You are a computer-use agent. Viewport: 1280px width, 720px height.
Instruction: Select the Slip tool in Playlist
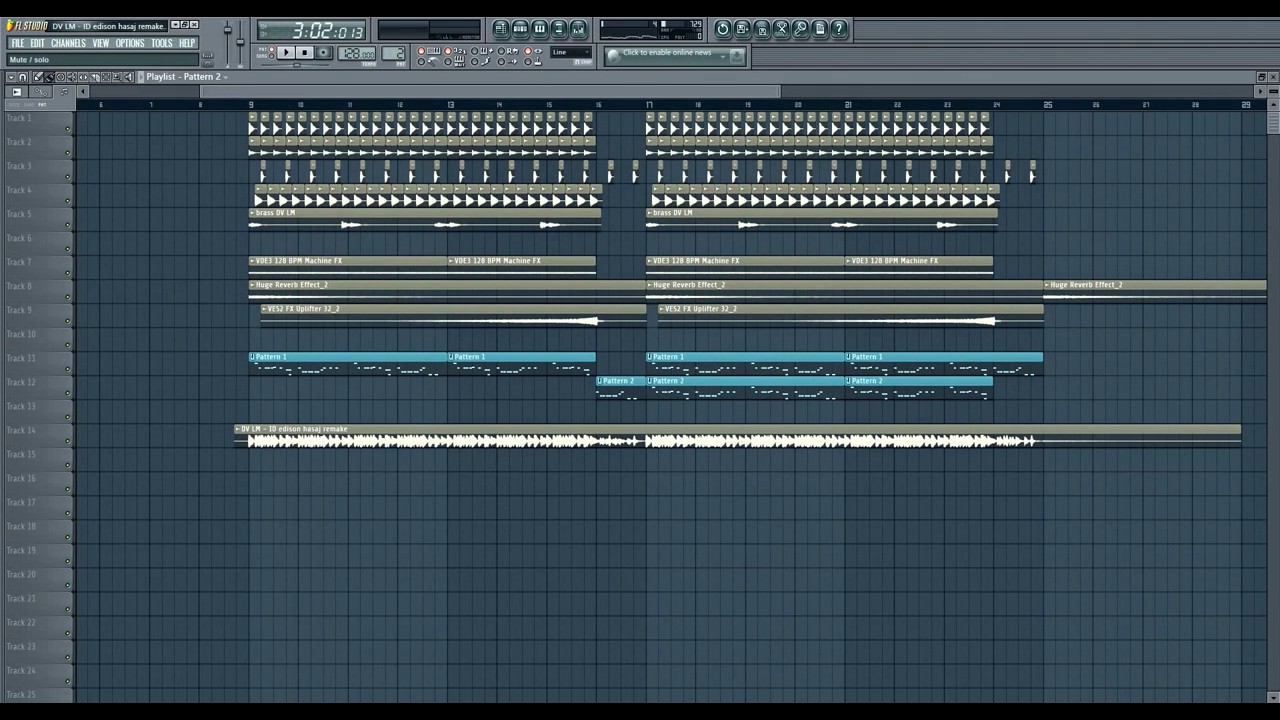82,77
